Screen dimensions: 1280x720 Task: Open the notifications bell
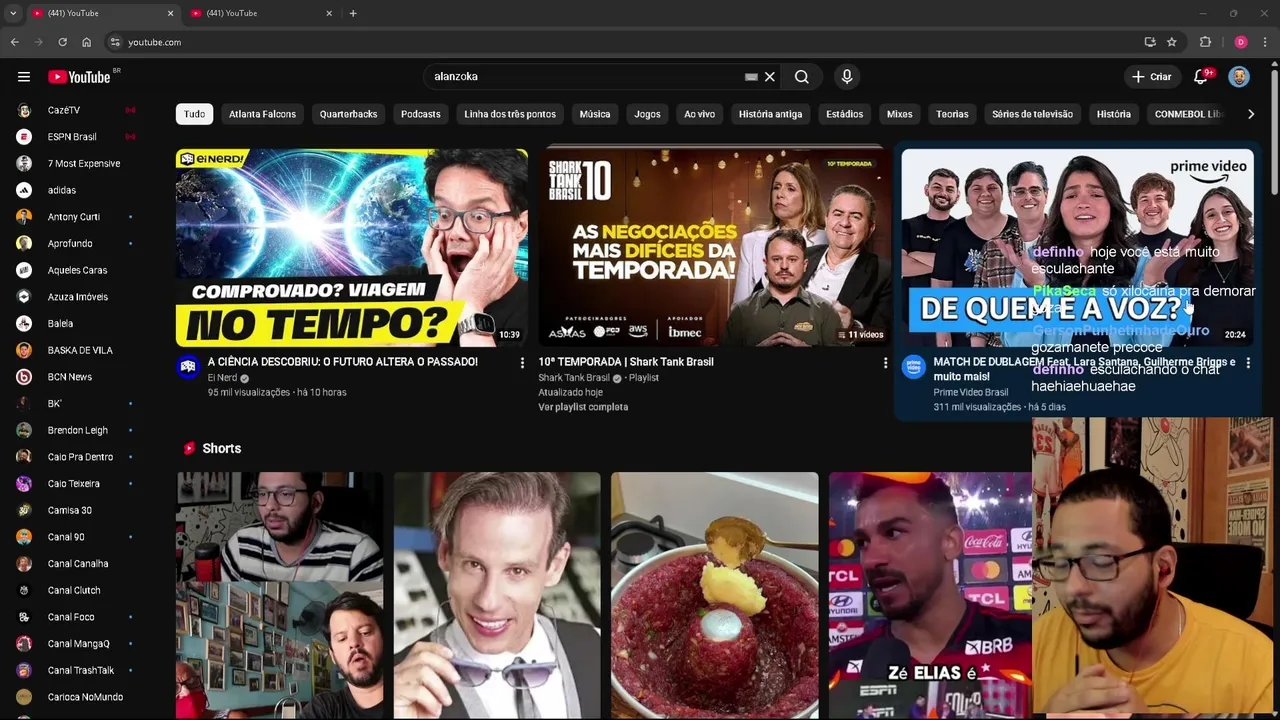point(1201,77)
